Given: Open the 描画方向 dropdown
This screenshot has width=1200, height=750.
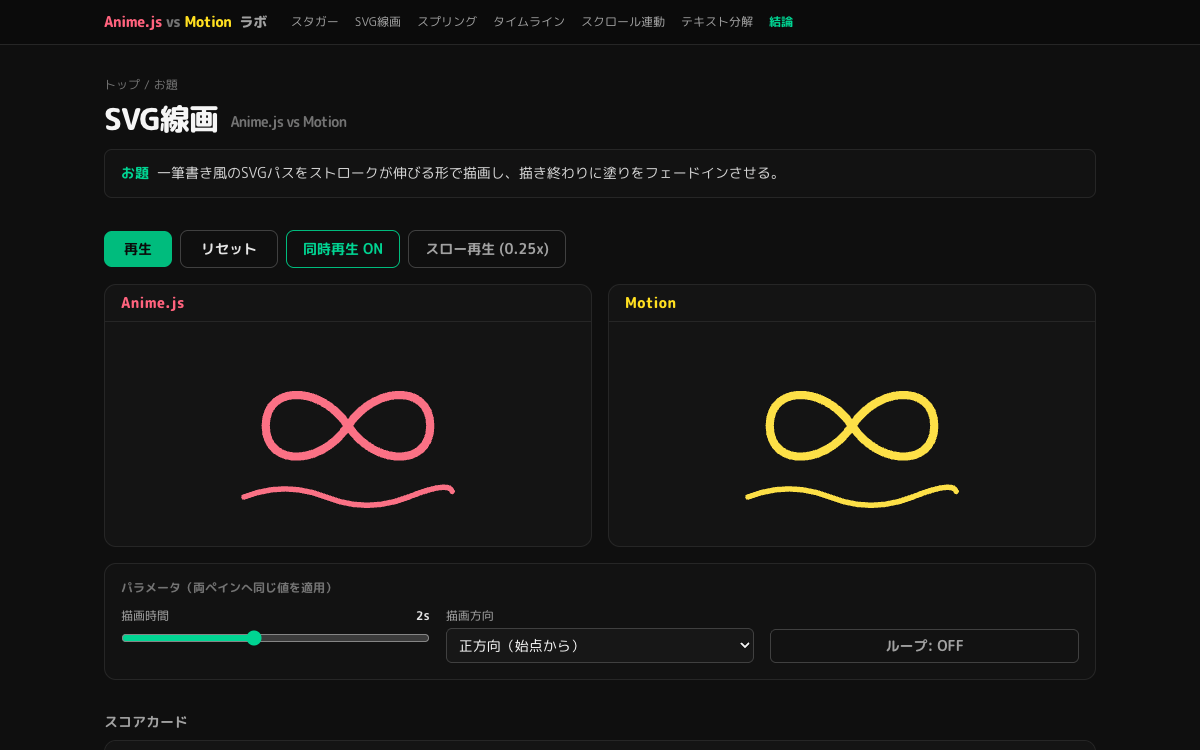Looking at the screenshot, I should click(x=600, y=646).
